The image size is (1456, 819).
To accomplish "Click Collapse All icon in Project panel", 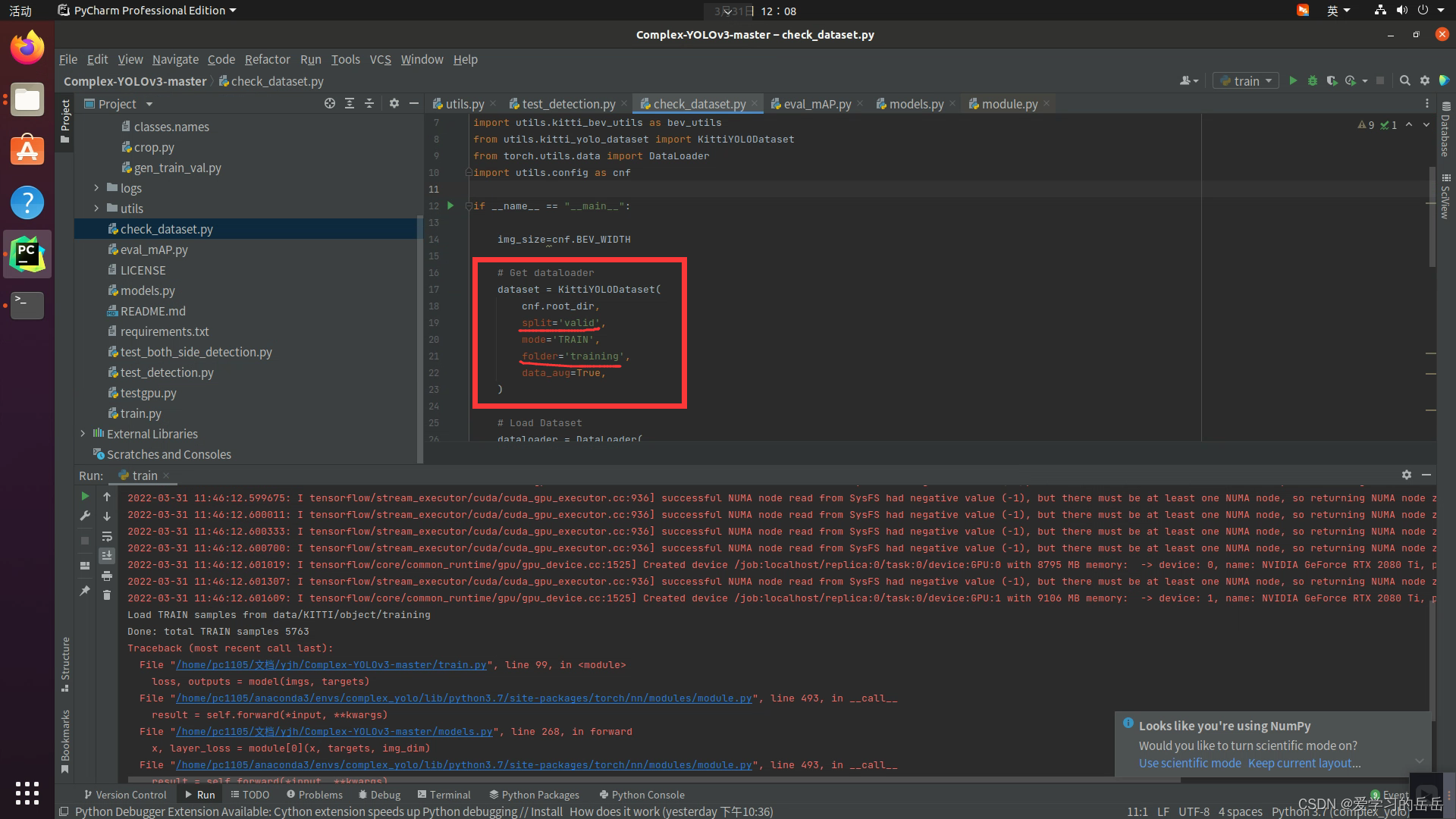I will click(369, 103).
